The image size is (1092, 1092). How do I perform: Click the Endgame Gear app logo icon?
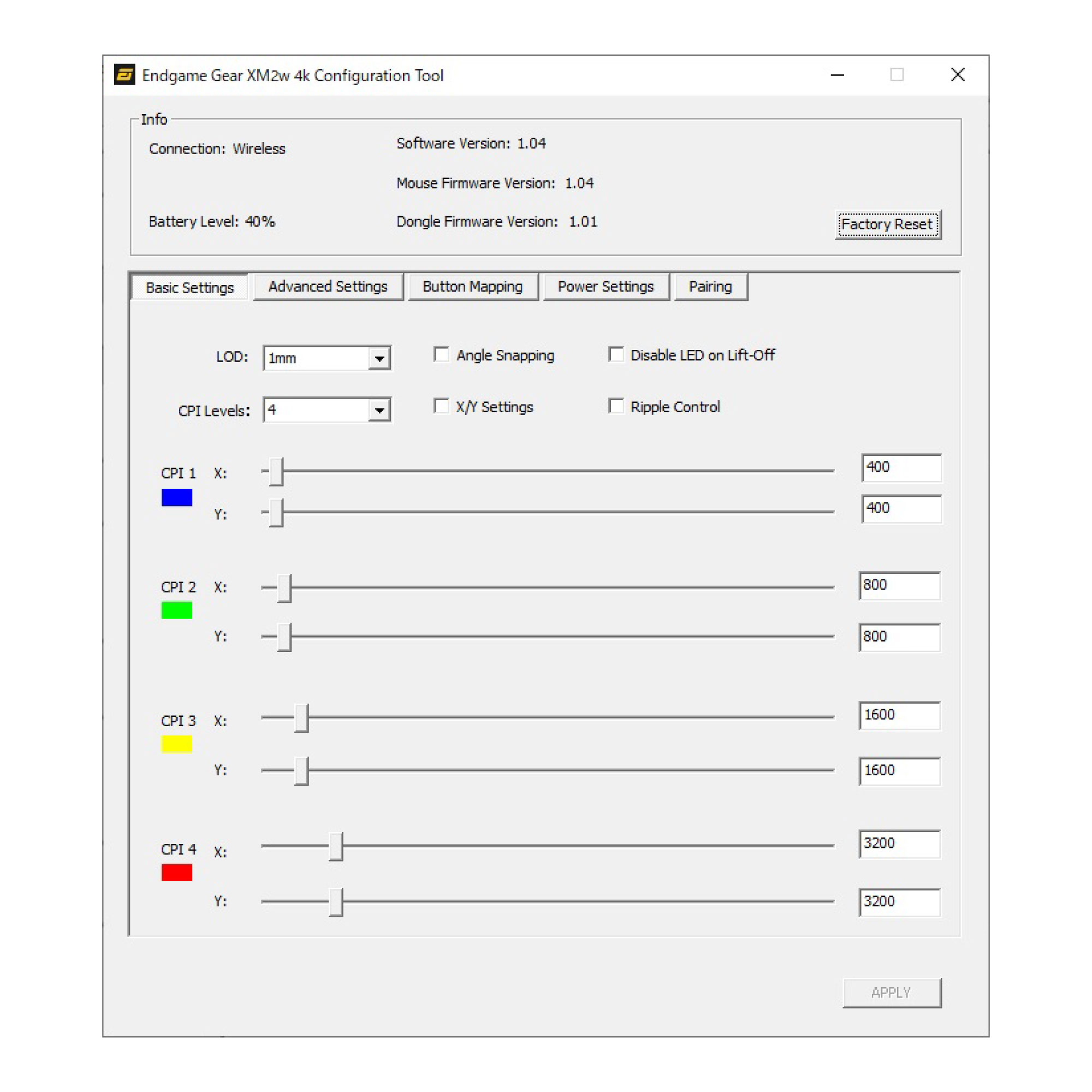(124, 75)
